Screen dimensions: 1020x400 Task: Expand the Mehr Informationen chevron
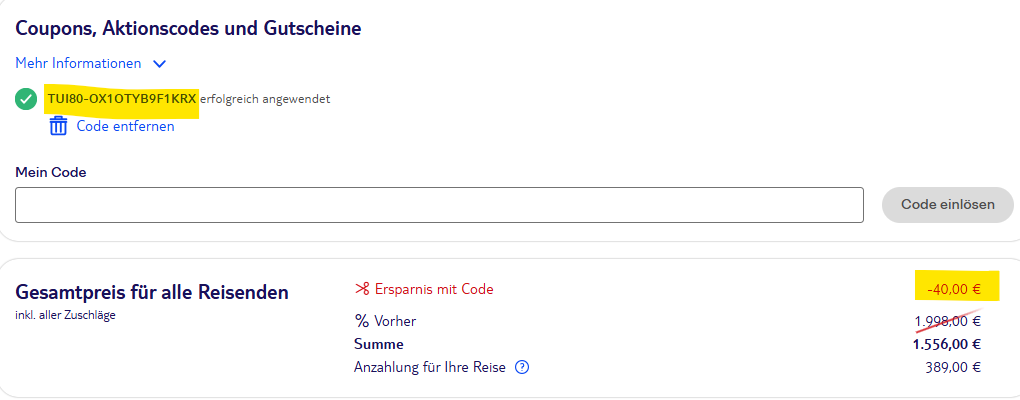(159, 63)
